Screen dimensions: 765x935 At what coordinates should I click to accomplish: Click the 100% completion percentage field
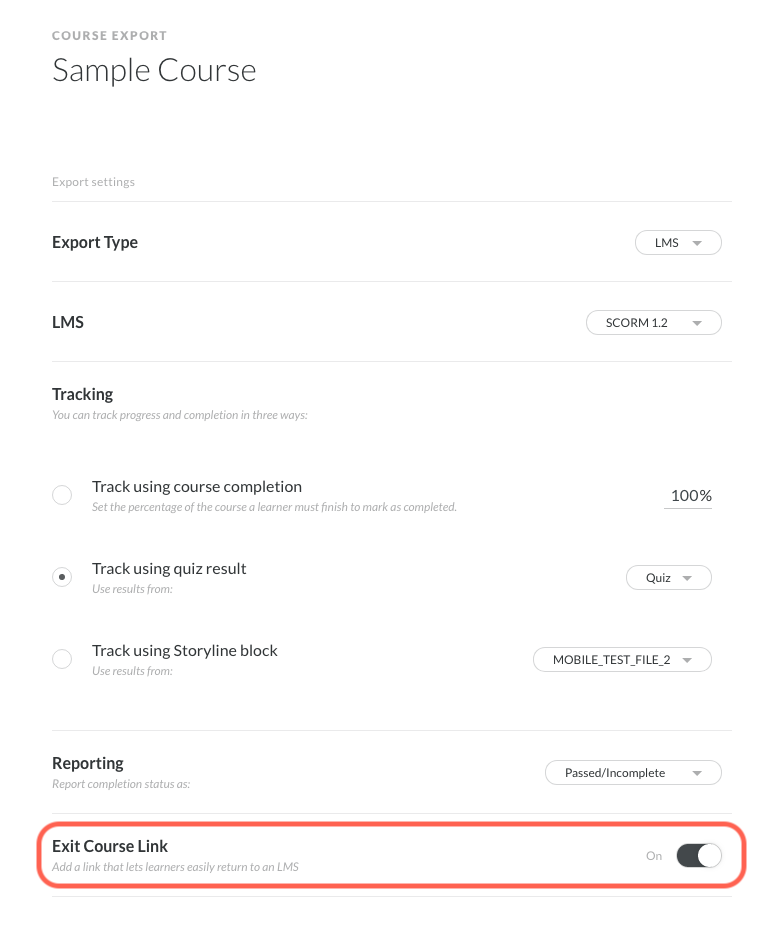pyautogui.click(x=689, y=496)
